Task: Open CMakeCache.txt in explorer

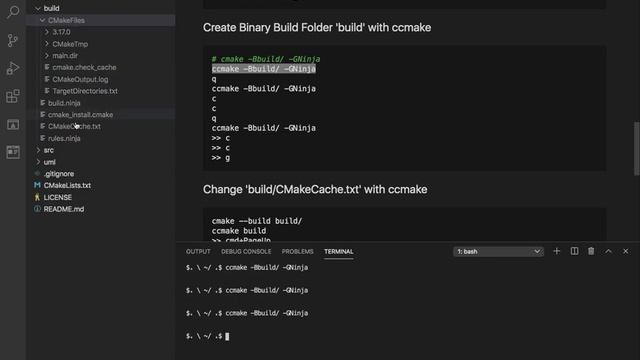Action: point(74,127)
